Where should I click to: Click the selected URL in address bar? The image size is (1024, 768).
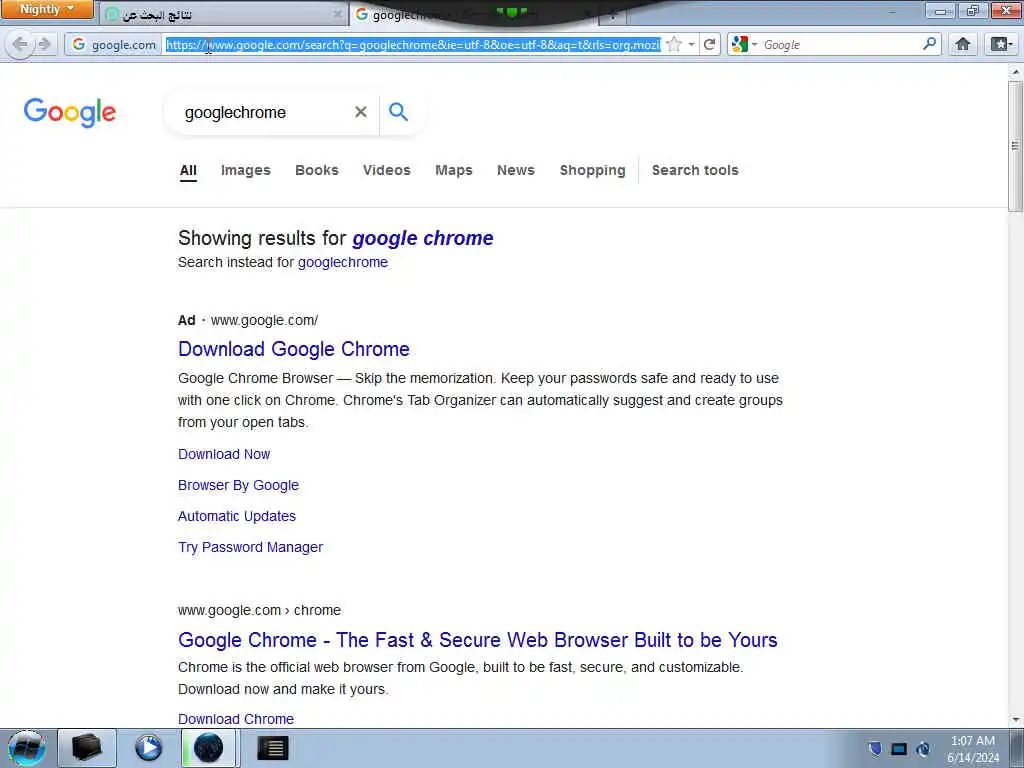[413, 44]
